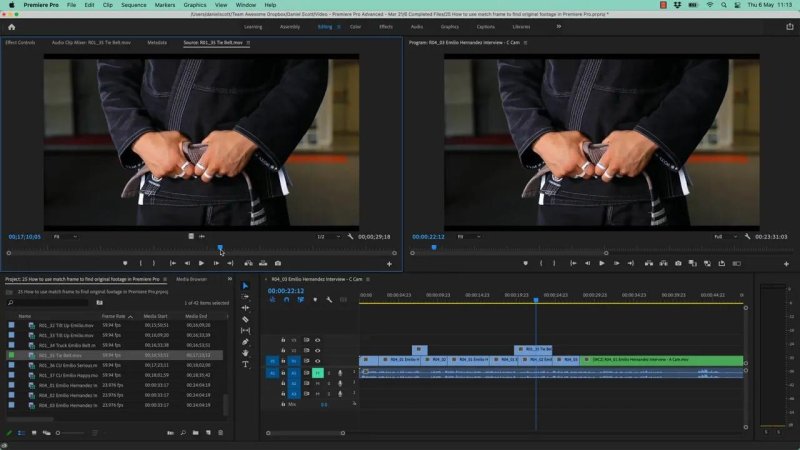
Task: Open Source monitor Fit zoom dropdown
Action: [x=65, y=237]
